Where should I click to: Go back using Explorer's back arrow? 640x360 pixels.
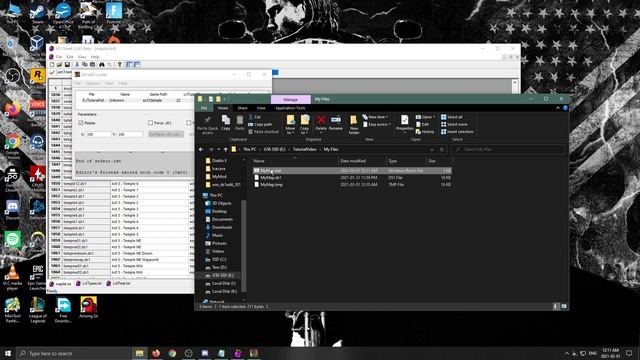click(201, 149)
